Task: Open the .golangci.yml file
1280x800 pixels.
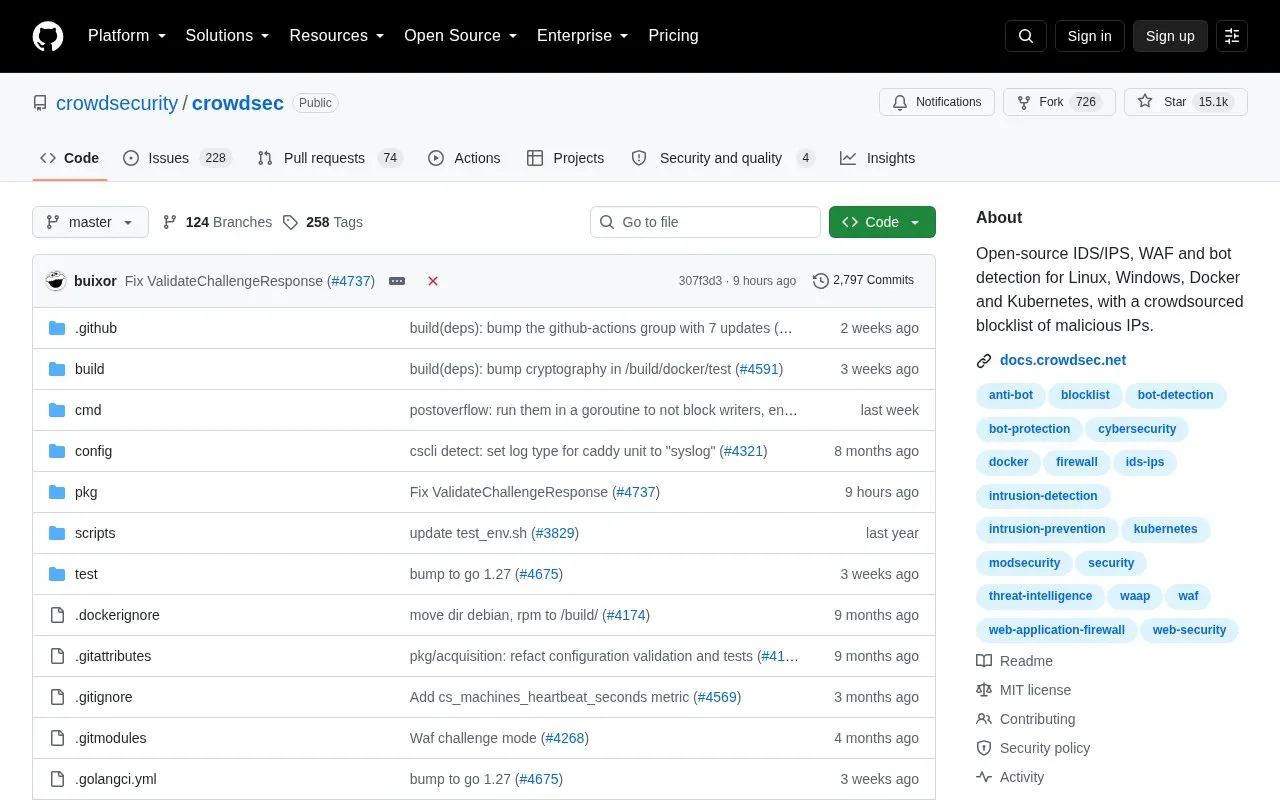Action: pyautogui.click(x=116, y=779)
